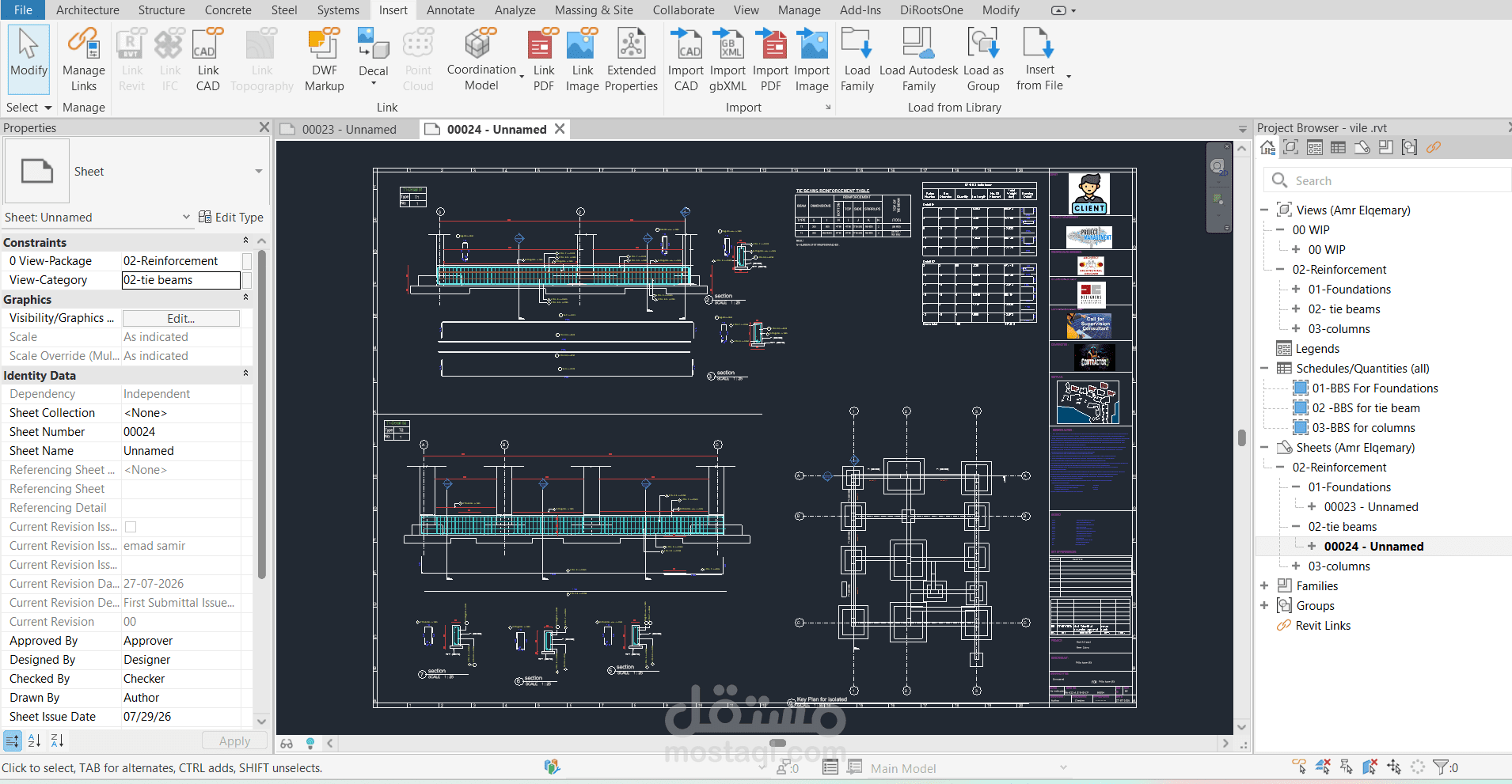The width and height of the screenshot is (1512, 784).
Task: Open the Insert ribbon tab
Action: click(393, 10)
